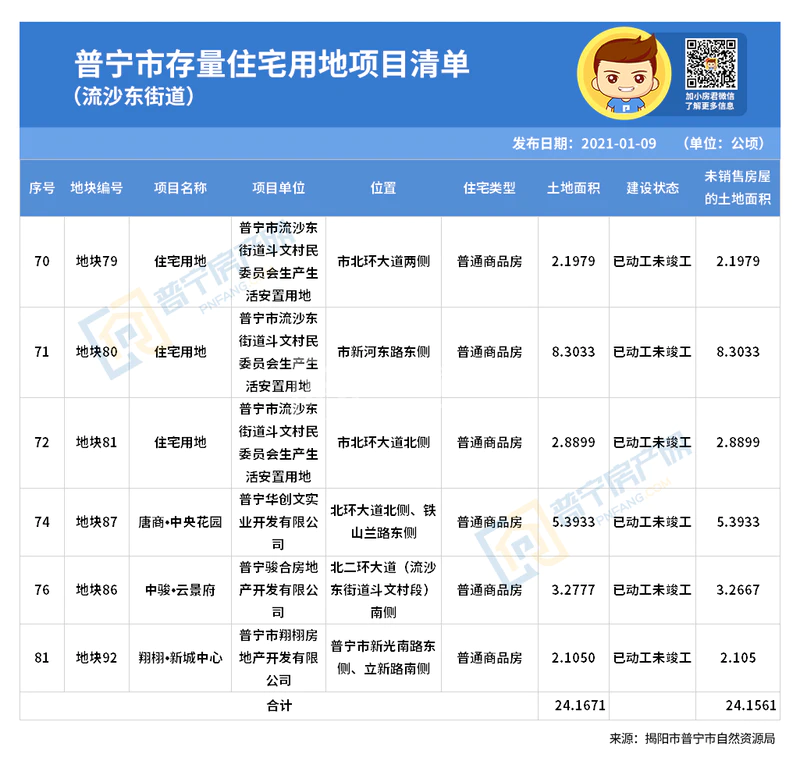Click the land area value 8.3033 in 土地面积 column
The width and height of the screenshot is (800, 761).
(x=573, y=352)
